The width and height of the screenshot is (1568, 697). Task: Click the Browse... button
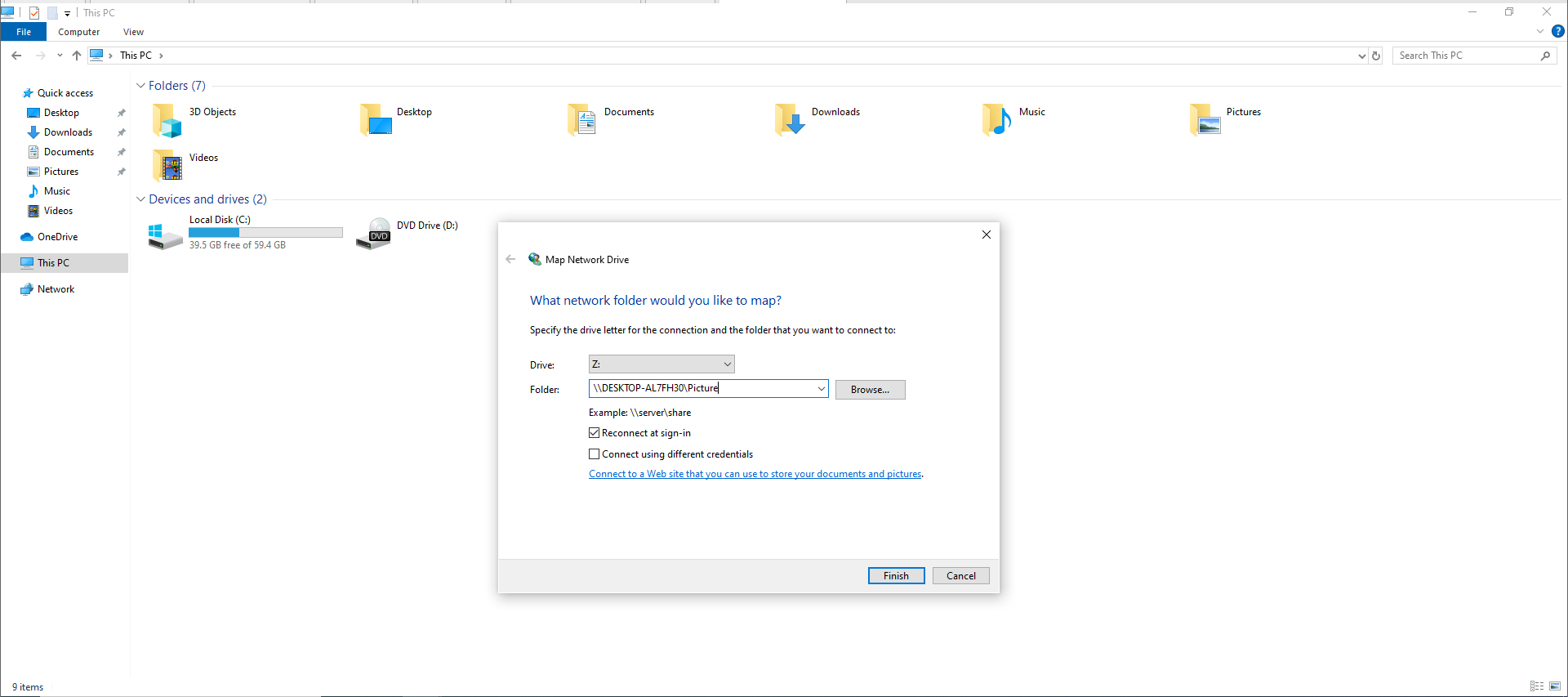click(870, 390)
